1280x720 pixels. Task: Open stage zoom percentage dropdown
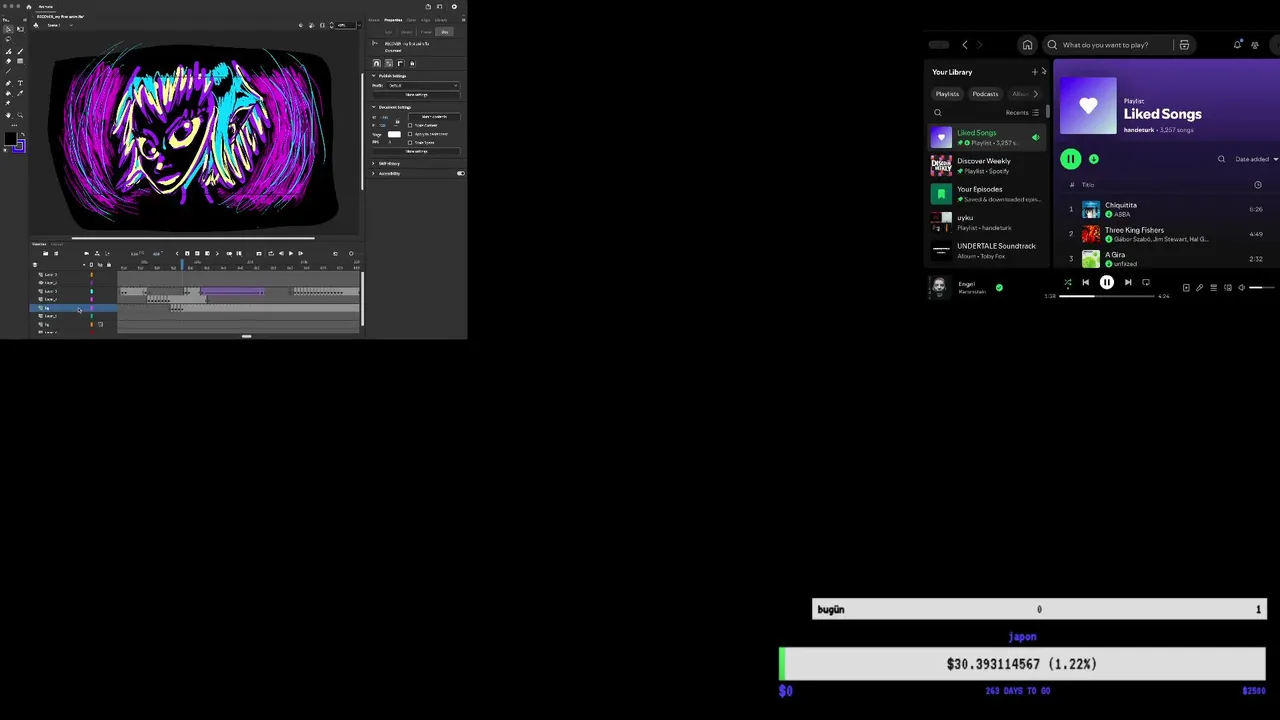[360, 25]
